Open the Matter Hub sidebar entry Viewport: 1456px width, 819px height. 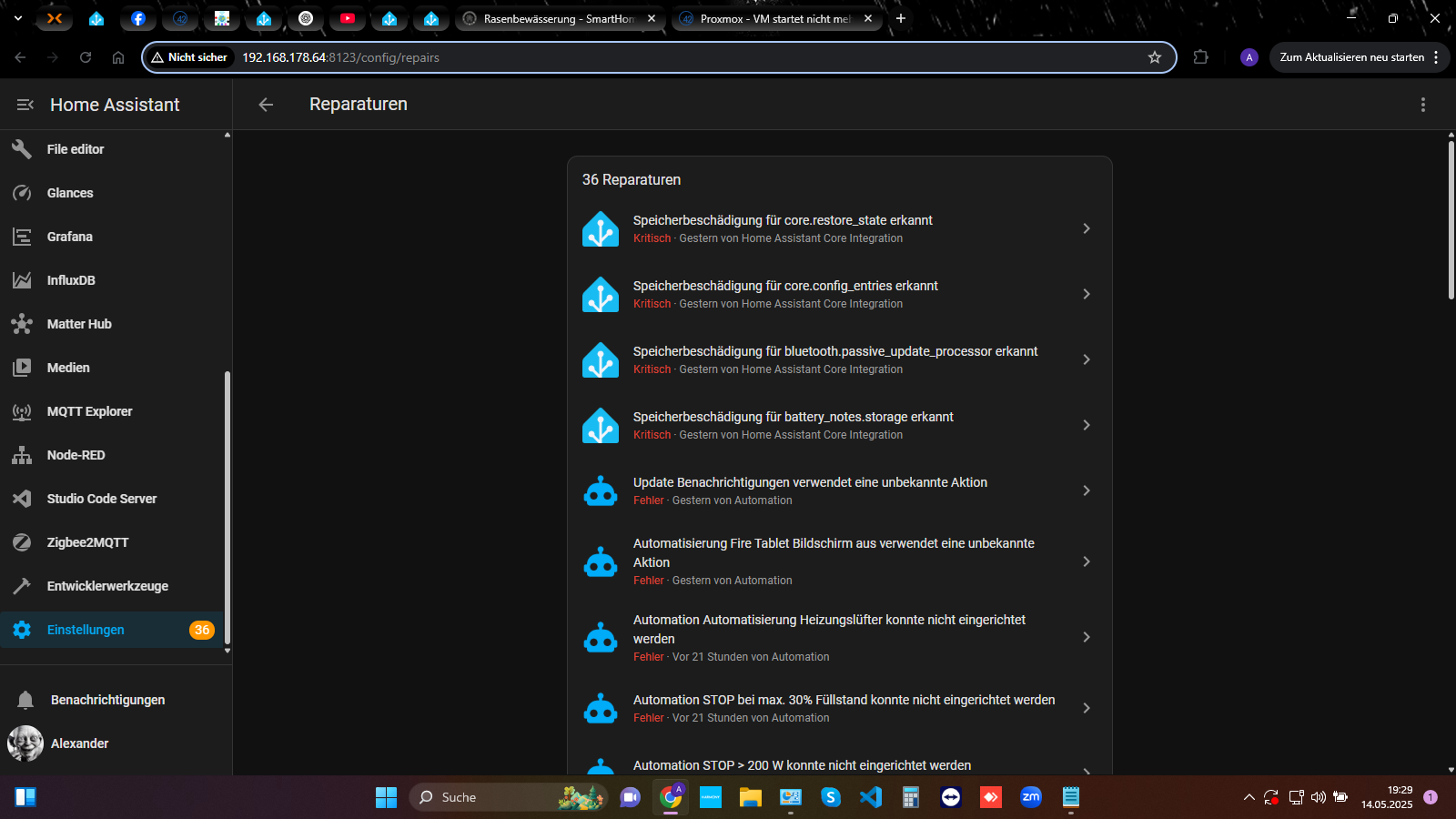click(x=79, y=324)
